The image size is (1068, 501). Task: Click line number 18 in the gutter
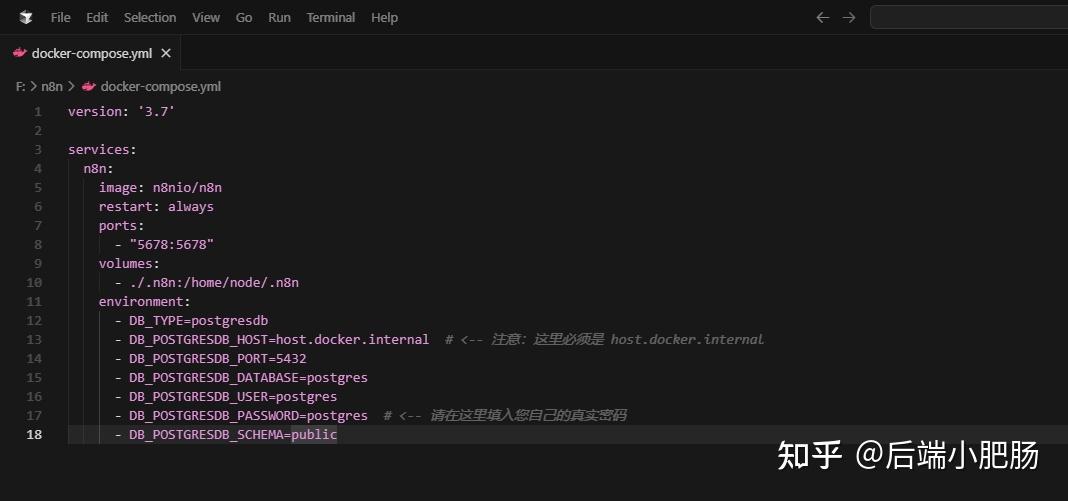(34, 434)
